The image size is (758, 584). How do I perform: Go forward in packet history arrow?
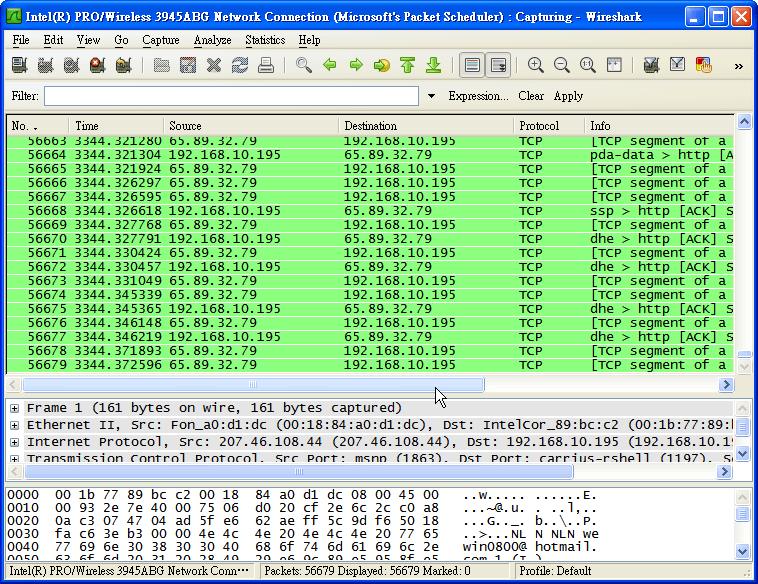coord(356,65)
